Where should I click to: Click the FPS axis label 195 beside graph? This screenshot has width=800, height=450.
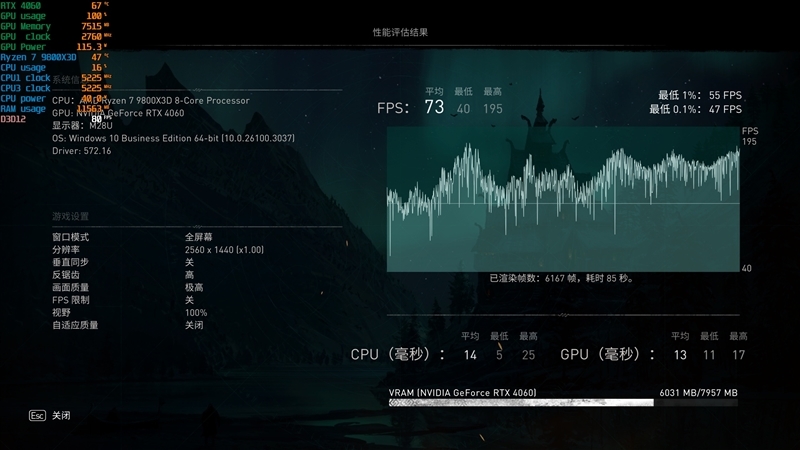(749, 142)
